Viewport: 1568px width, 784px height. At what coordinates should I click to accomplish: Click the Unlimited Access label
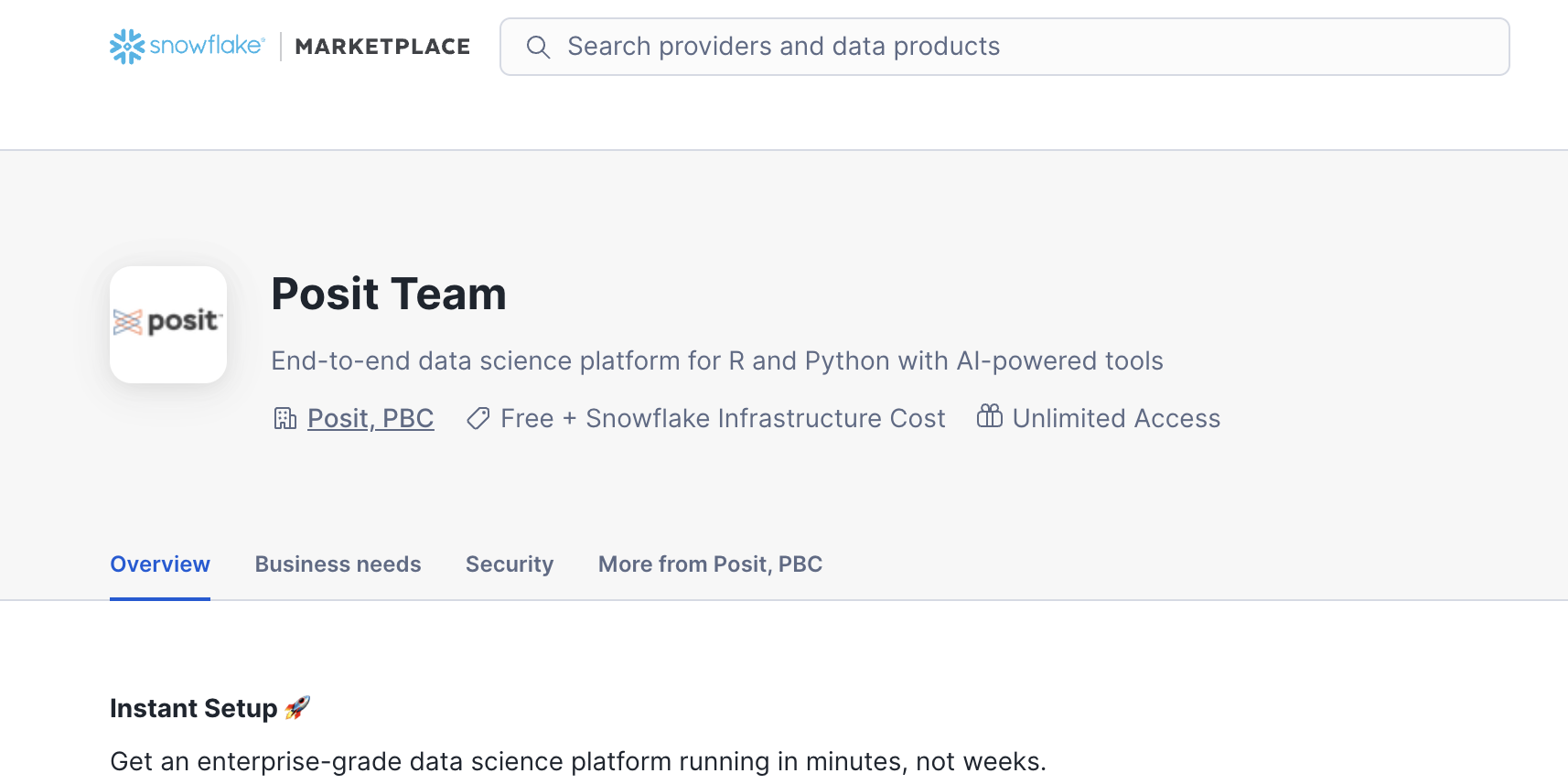click(x=1116, y=419)
